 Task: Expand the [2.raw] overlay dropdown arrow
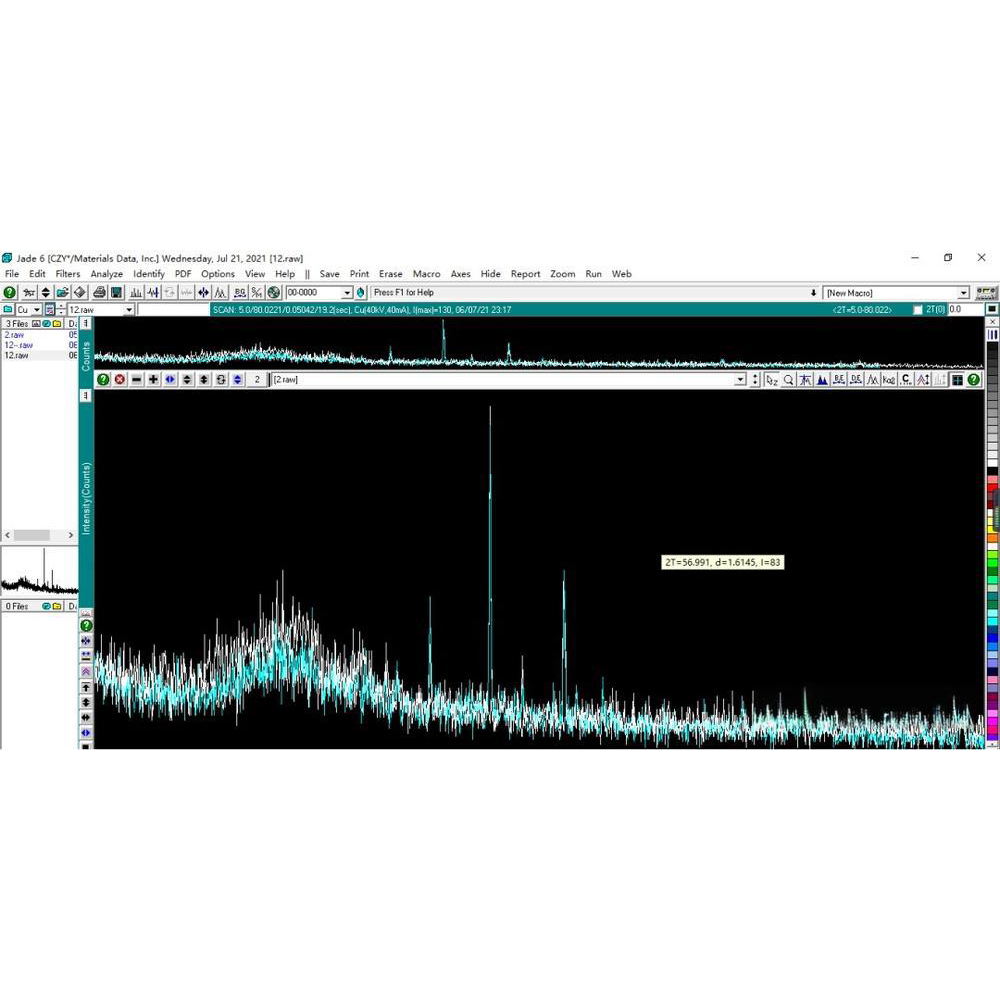(x=740, y=380)
